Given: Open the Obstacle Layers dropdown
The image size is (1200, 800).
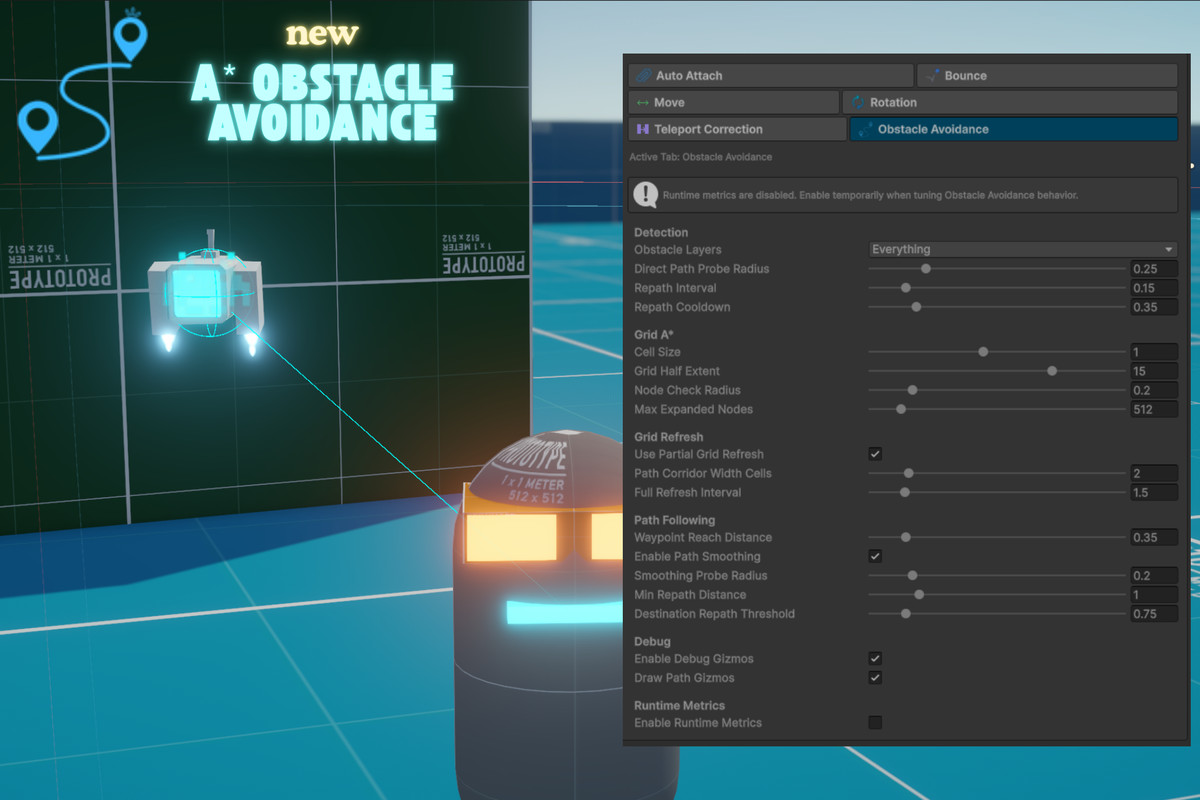Looking at the screenshot, I should [x=1022, y=249].
